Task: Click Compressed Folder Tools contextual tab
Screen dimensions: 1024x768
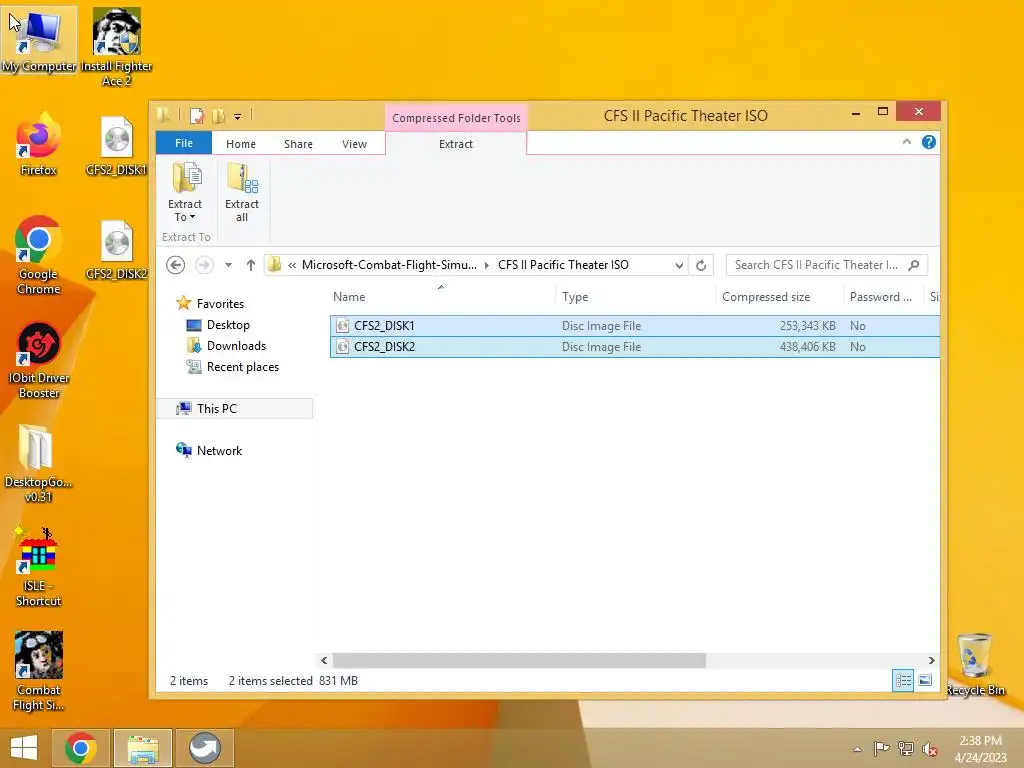Action: pyautogui.click(x=456, y=118)
